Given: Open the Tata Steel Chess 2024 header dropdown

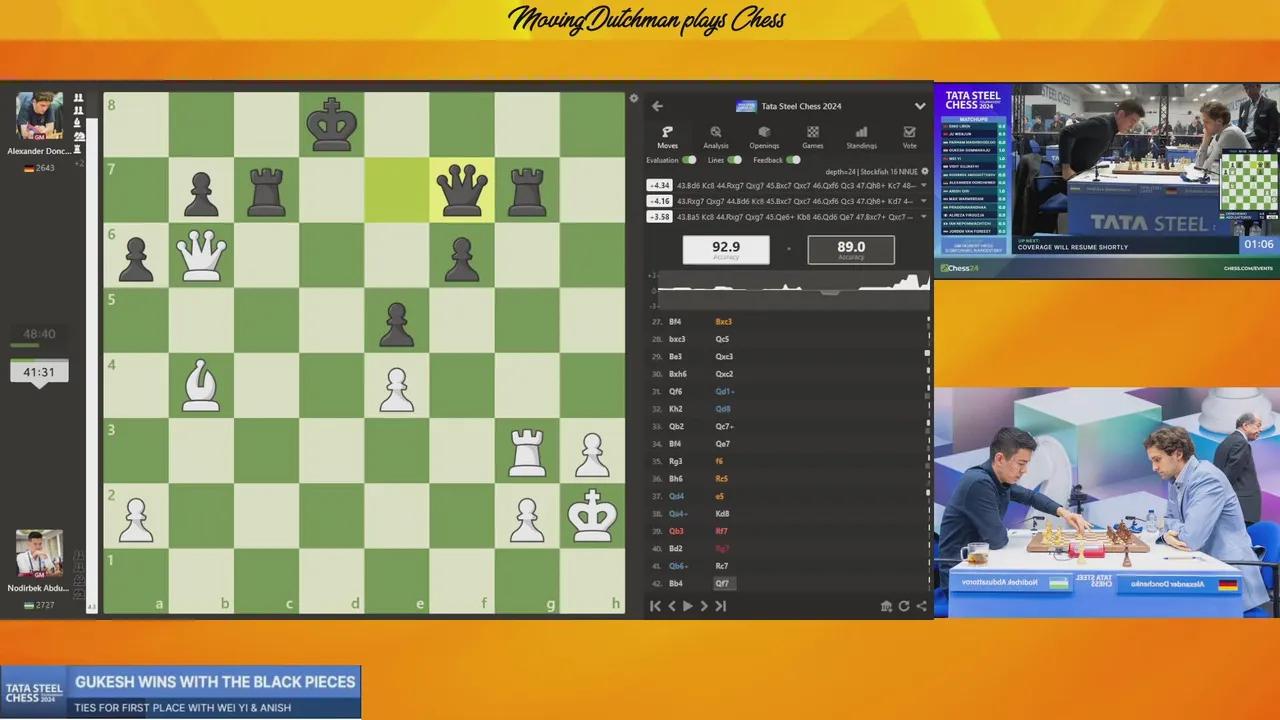Looking at the screenshot, I should coord(919,105).
